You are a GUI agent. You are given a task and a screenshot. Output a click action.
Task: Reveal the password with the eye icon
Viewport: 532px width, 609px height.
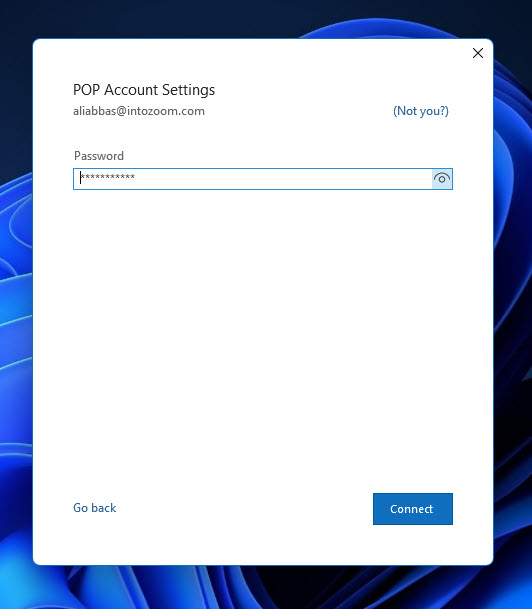442,179
